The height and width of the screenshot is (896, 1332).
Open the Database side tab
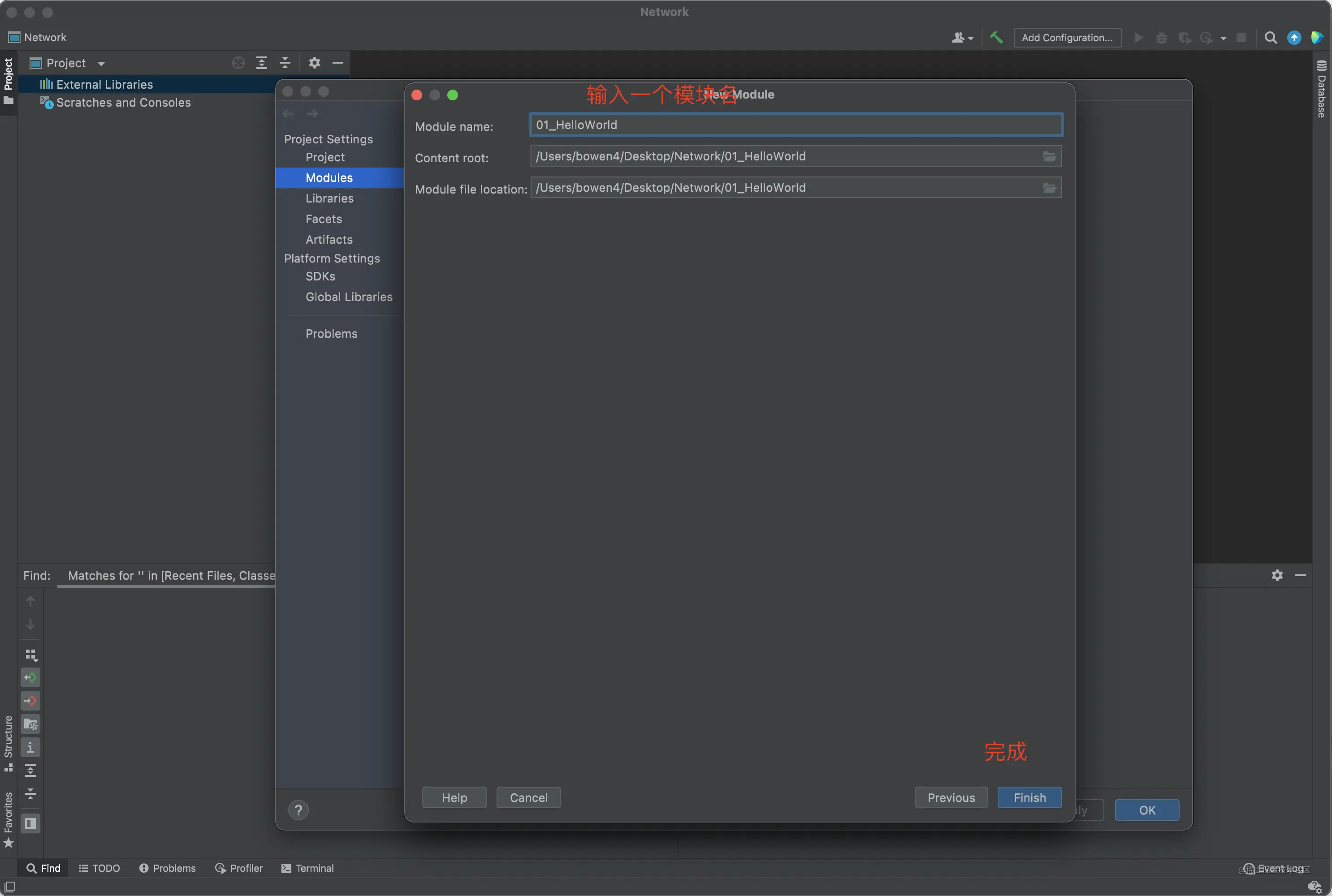coord(1321,89)
